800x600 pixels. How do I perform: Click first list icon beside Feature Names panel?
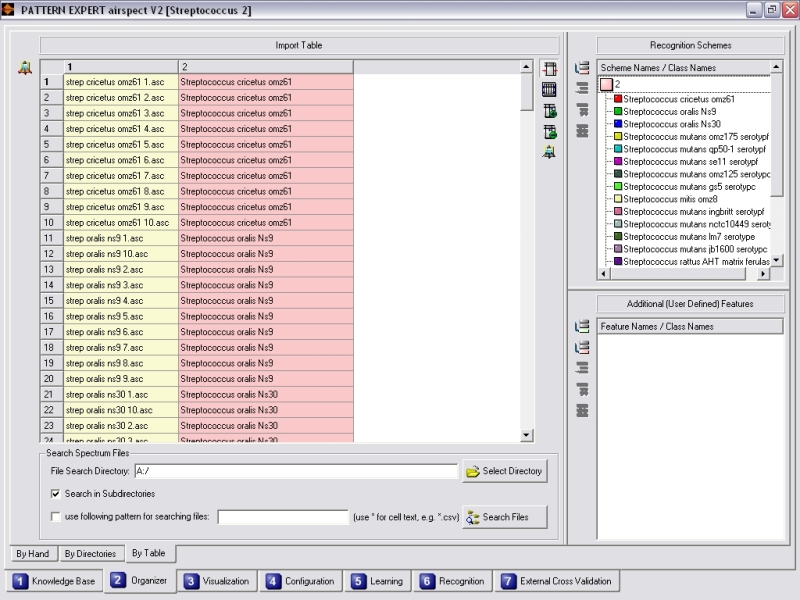point(582,326)
